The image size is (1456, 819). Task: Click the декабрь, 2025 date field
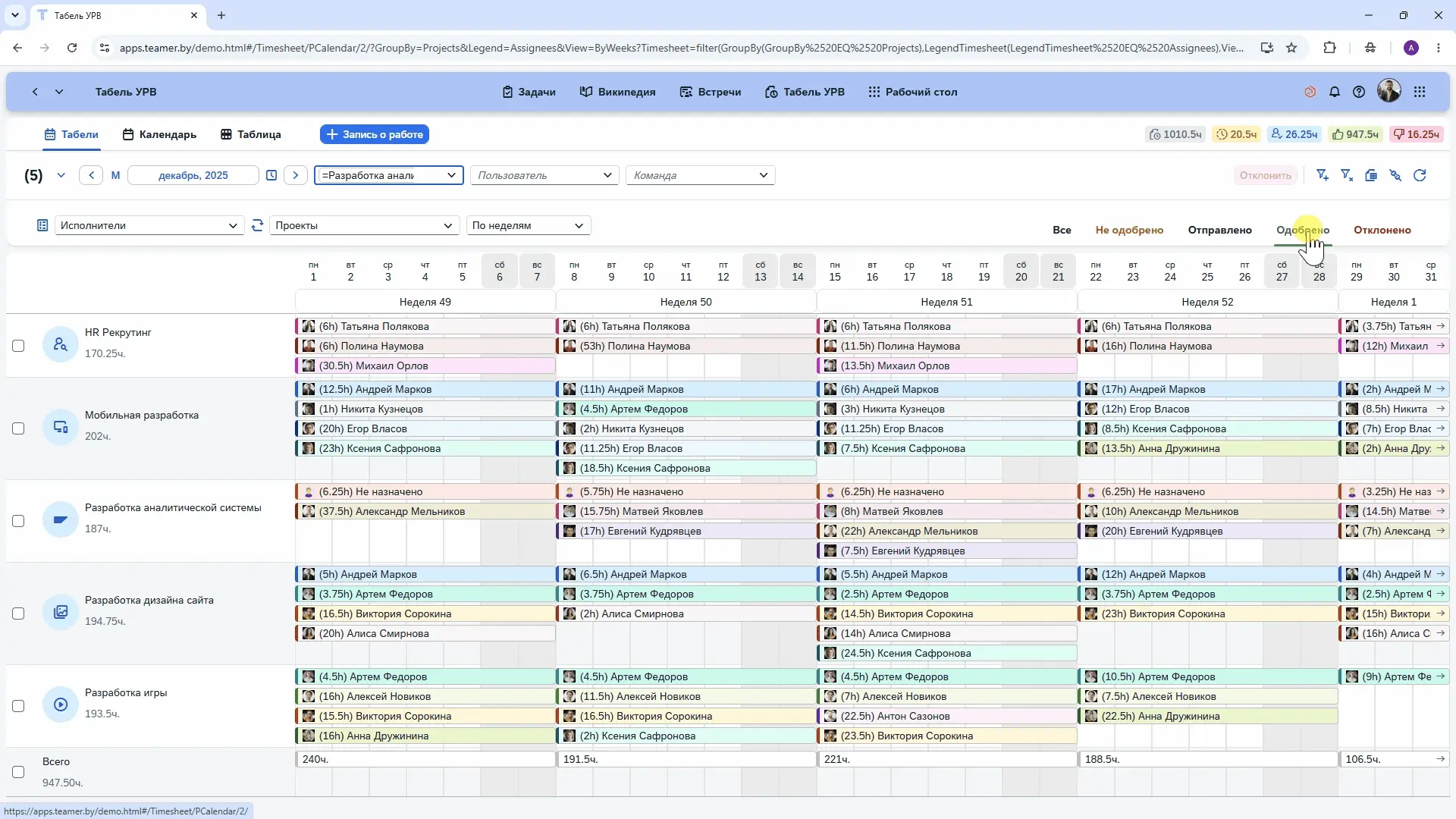click(193, 175)
